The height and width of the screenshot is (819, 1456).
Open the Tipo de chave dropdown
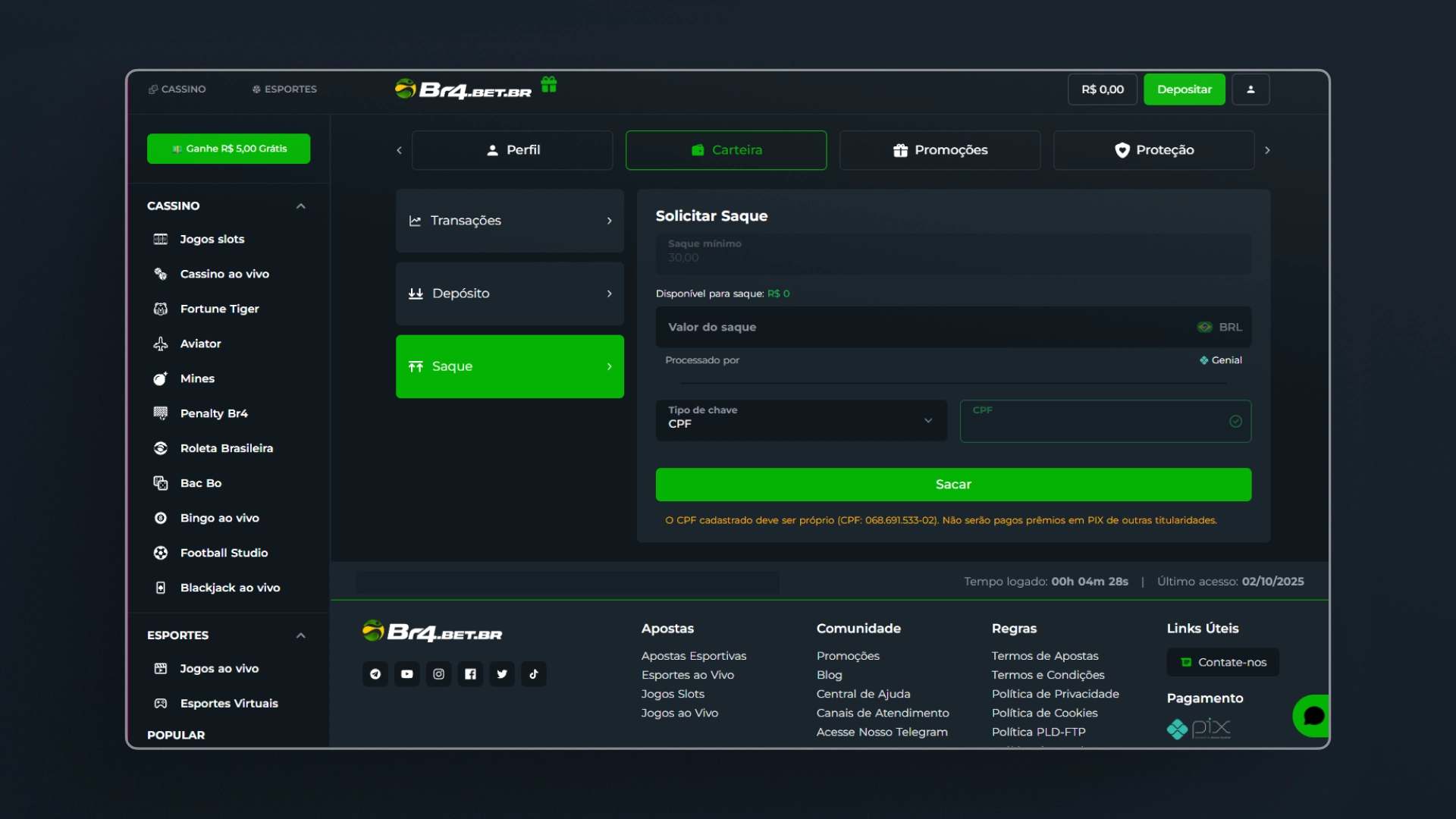coord(801,421)
